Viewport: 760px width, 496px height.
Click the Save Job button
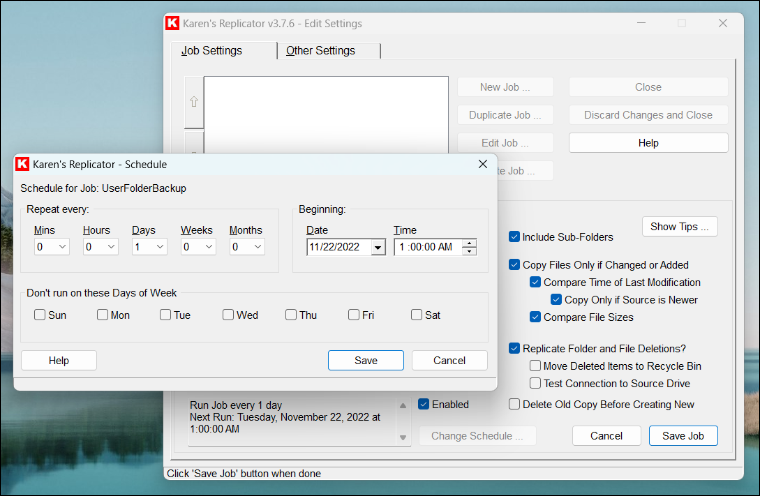pos(683,436)
